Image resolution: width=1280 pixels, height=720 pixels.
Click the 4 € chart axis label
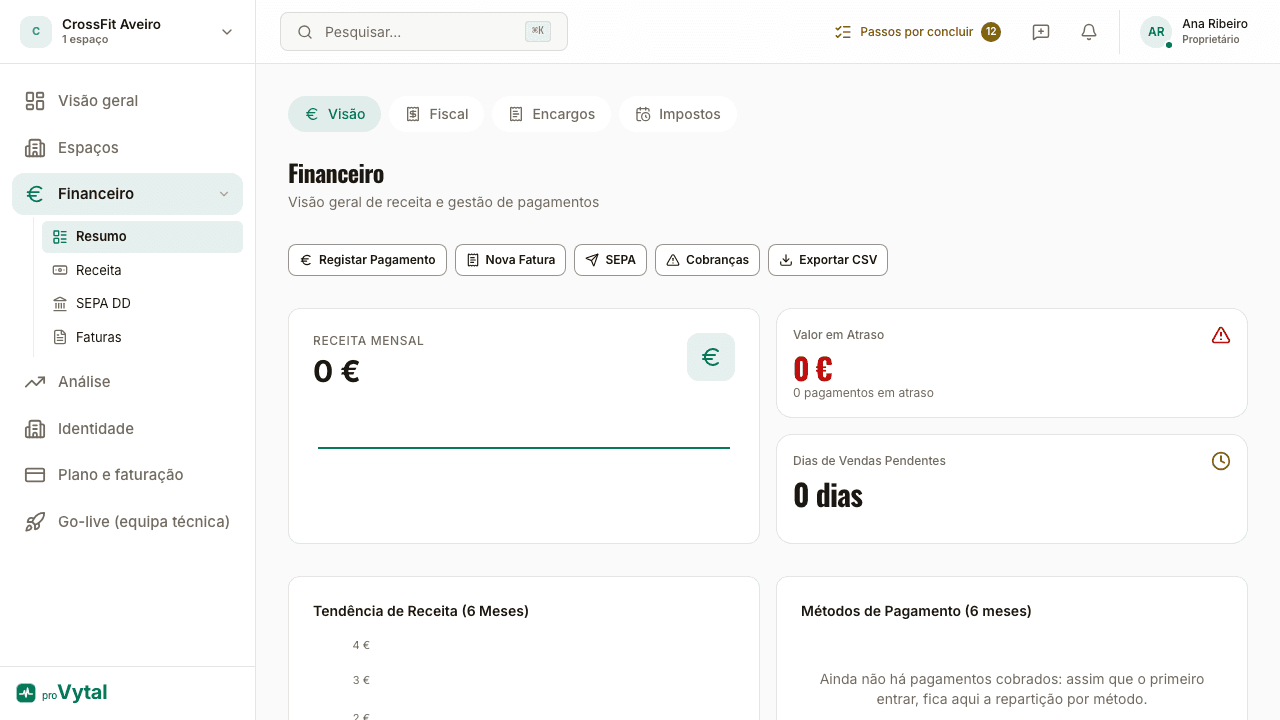361,645
